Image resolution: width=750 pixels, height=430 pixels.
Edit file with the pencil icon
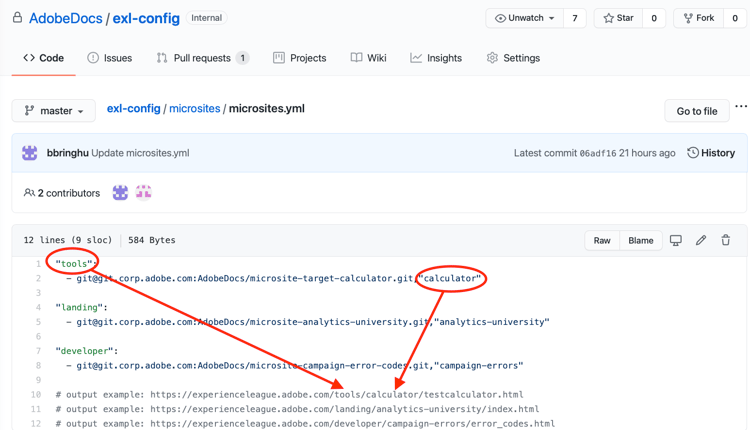point(701,240)
